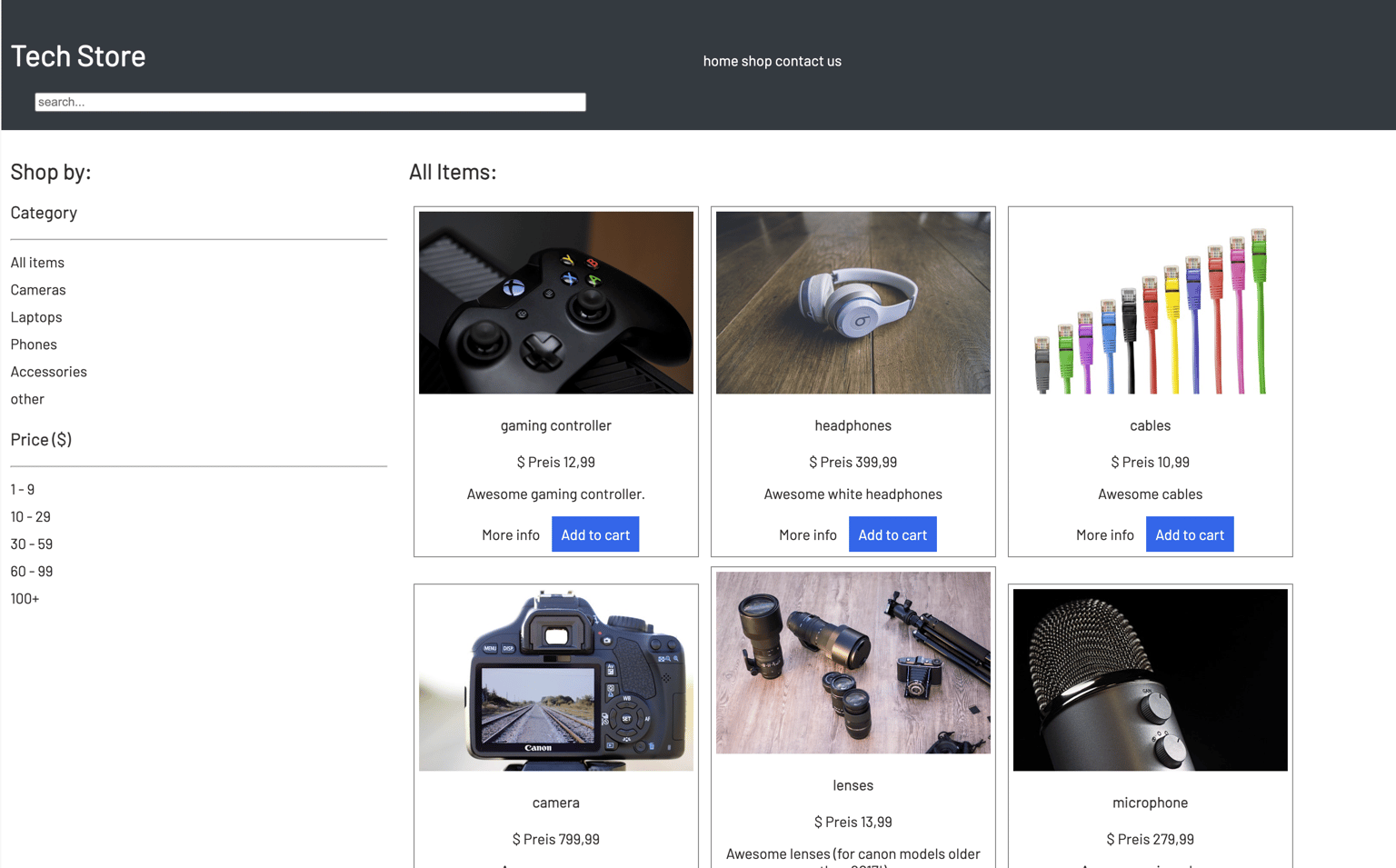This screenshot has width=1396, height=868.
Task: Open the microphone product image
Action: tap(1151, 680)
